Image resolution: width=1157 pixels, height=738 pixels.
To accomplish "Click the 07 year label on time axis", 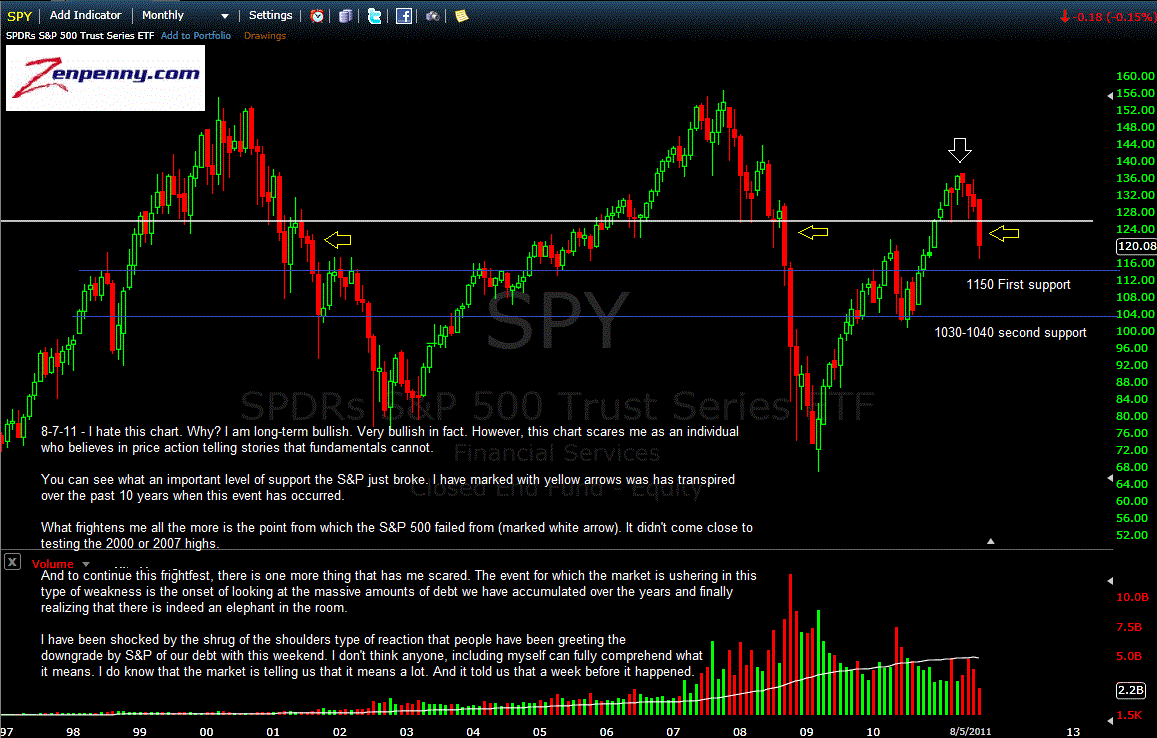I will pos(673,731).
